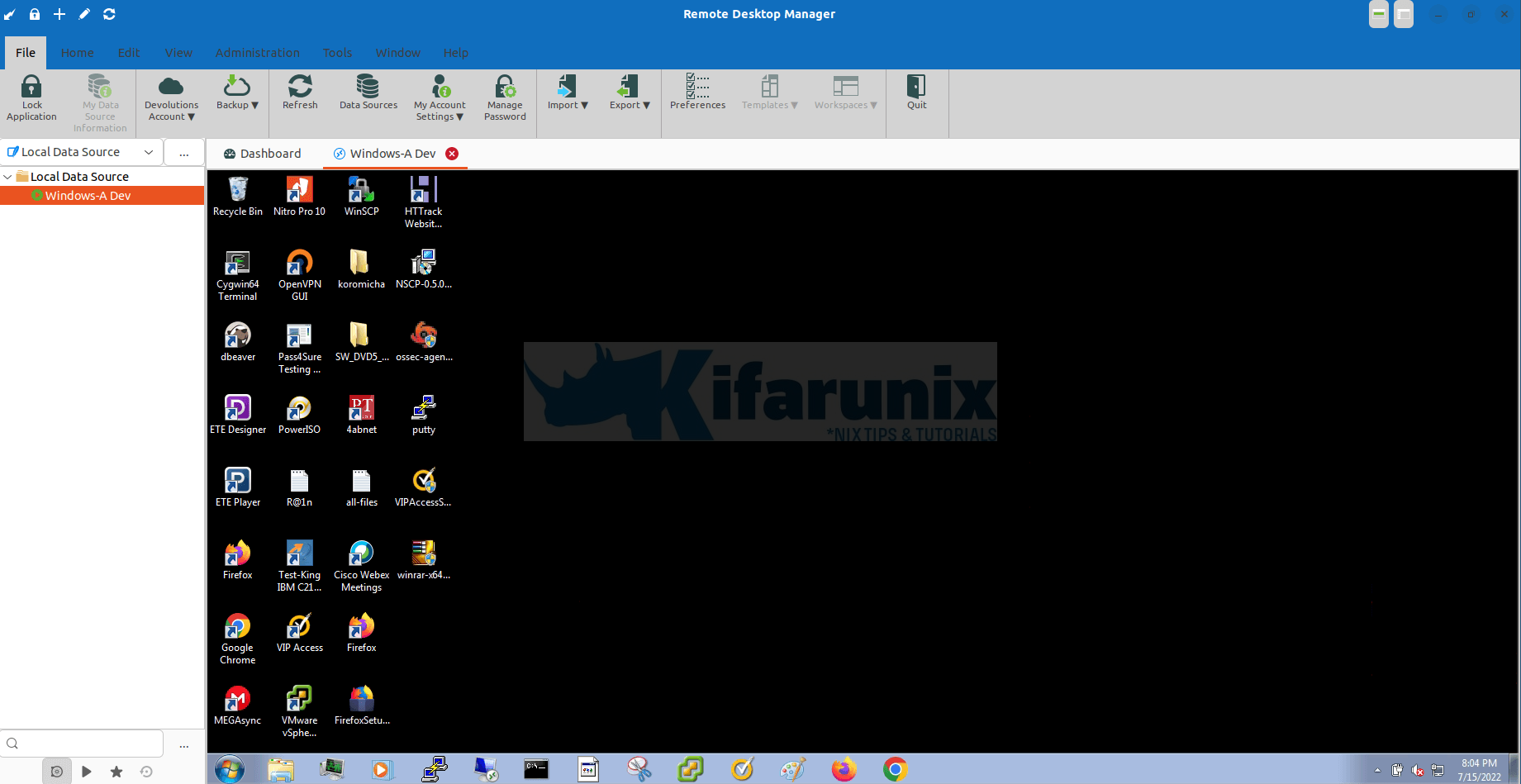Open the View menu

point(178,52)
